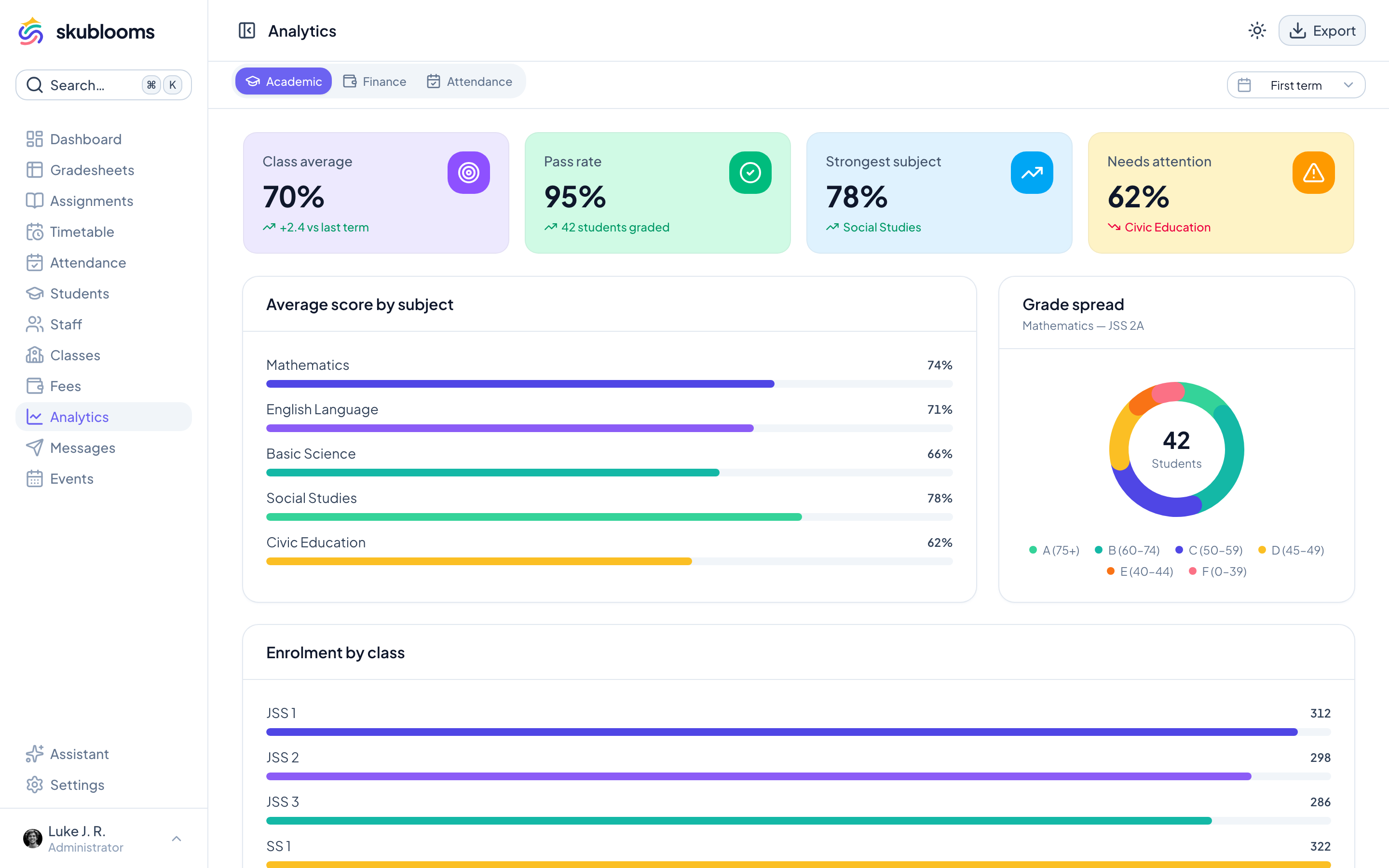This screenshot has width=1389, height=868.
Task: Click the D (45–49) legend swatch
Action: [1262, 550]
